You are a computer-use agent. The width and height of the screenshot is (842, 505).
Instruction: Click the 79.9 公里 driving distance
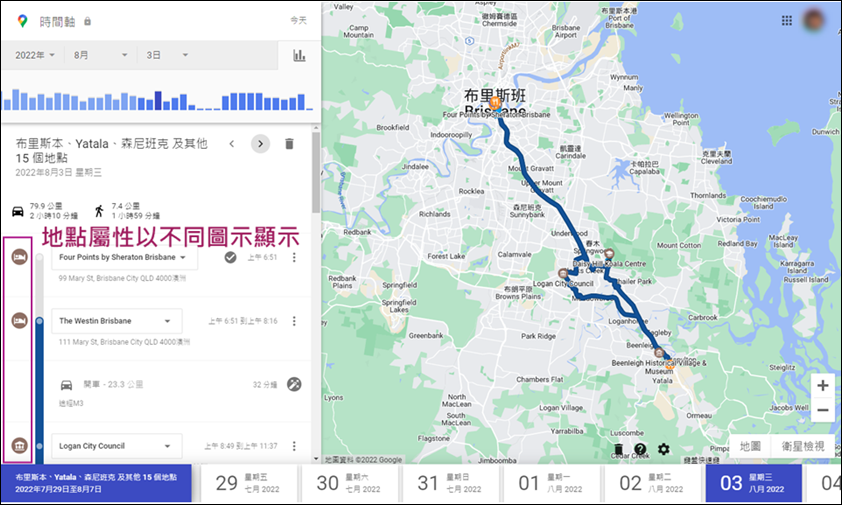point(46,206)
